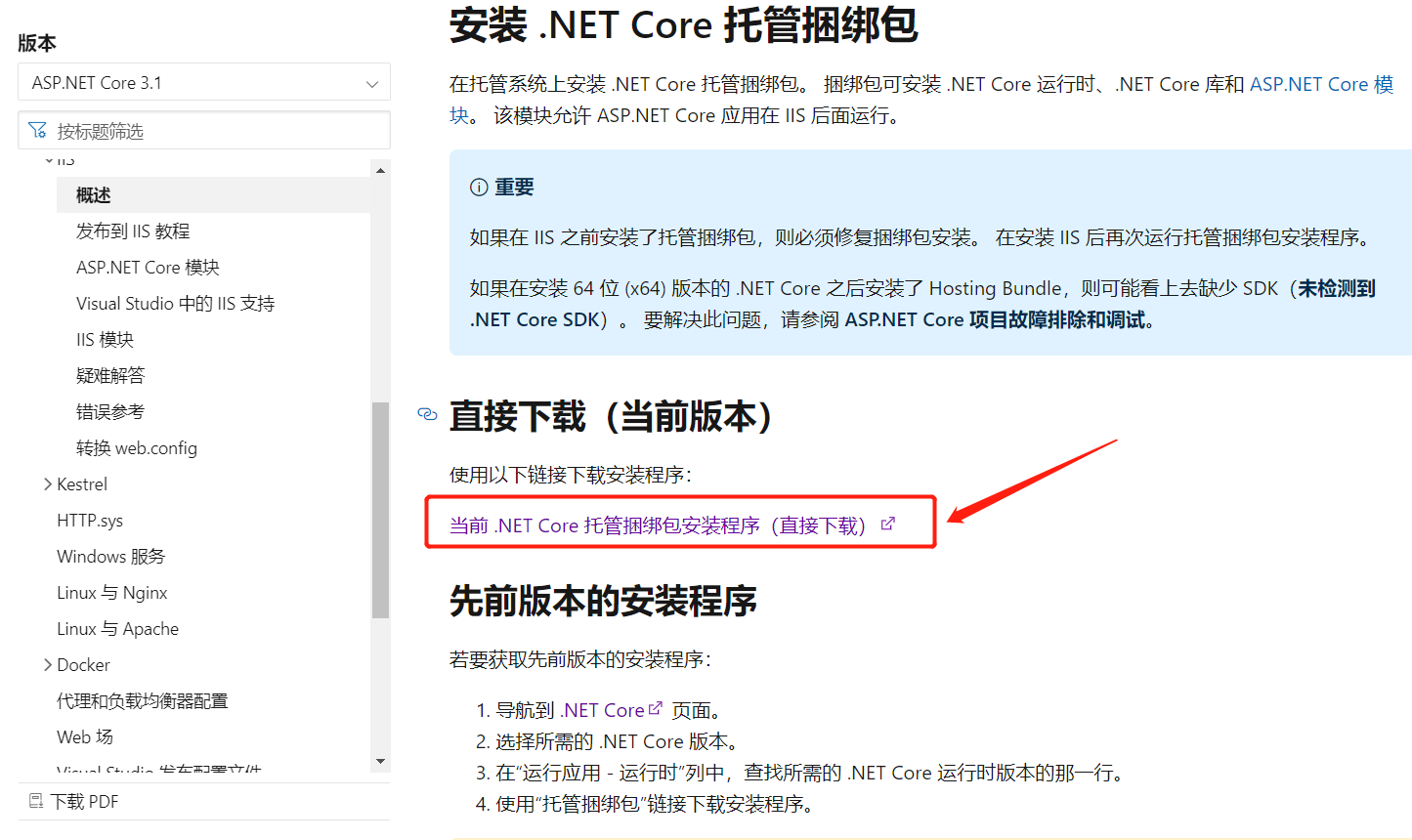Open the ASP.NET Core 3.1 version dropdown
The width and height of the screenshot is (1412, 840).
(203, 82)
